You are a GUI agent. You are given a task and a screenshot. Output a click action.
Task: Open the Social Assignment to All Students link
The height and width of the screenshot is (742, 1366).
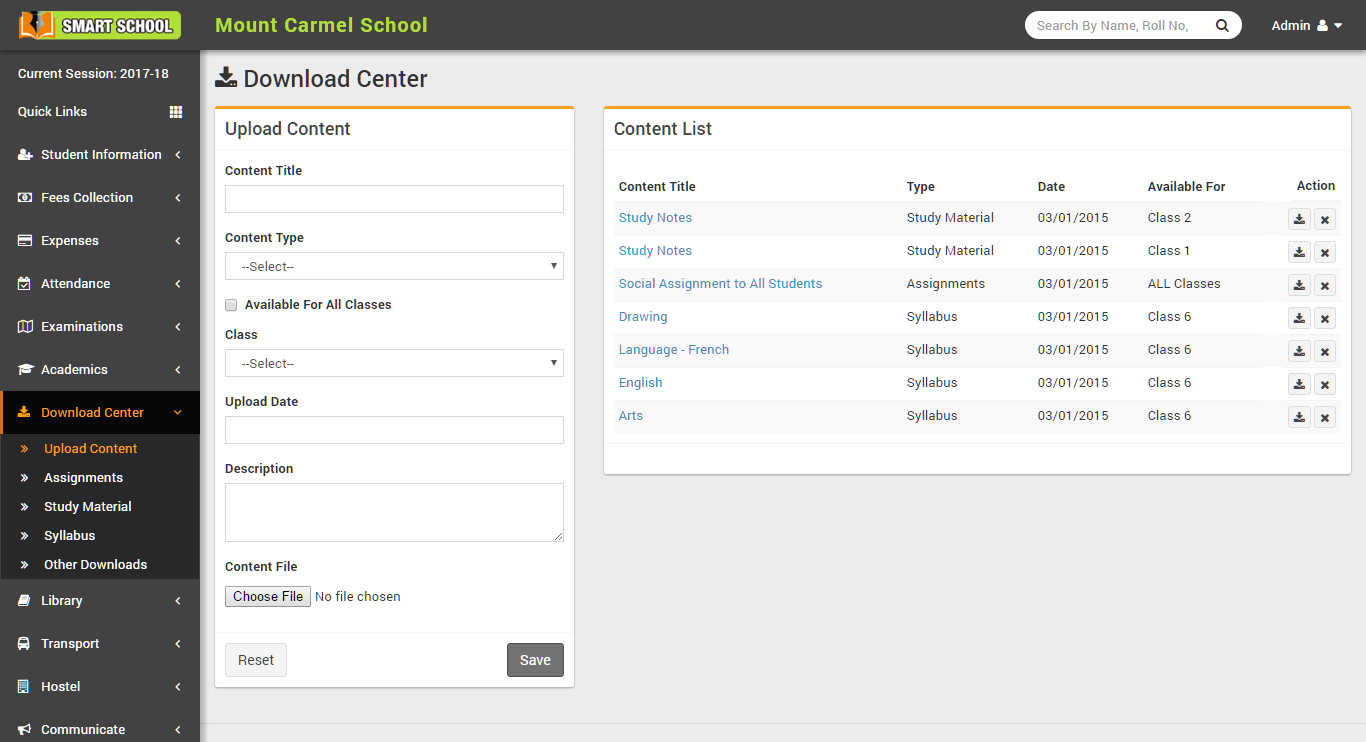pos(720,284)
